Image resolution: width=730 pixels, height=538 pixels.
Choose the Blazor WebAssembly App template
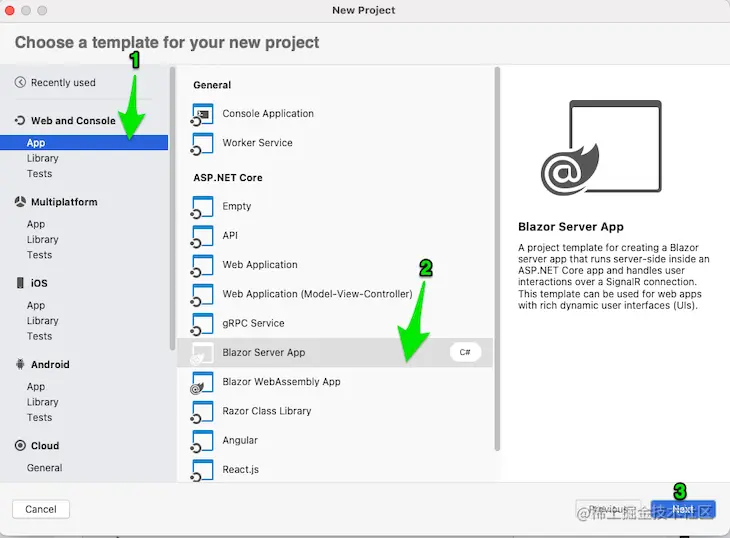point(334,382)
